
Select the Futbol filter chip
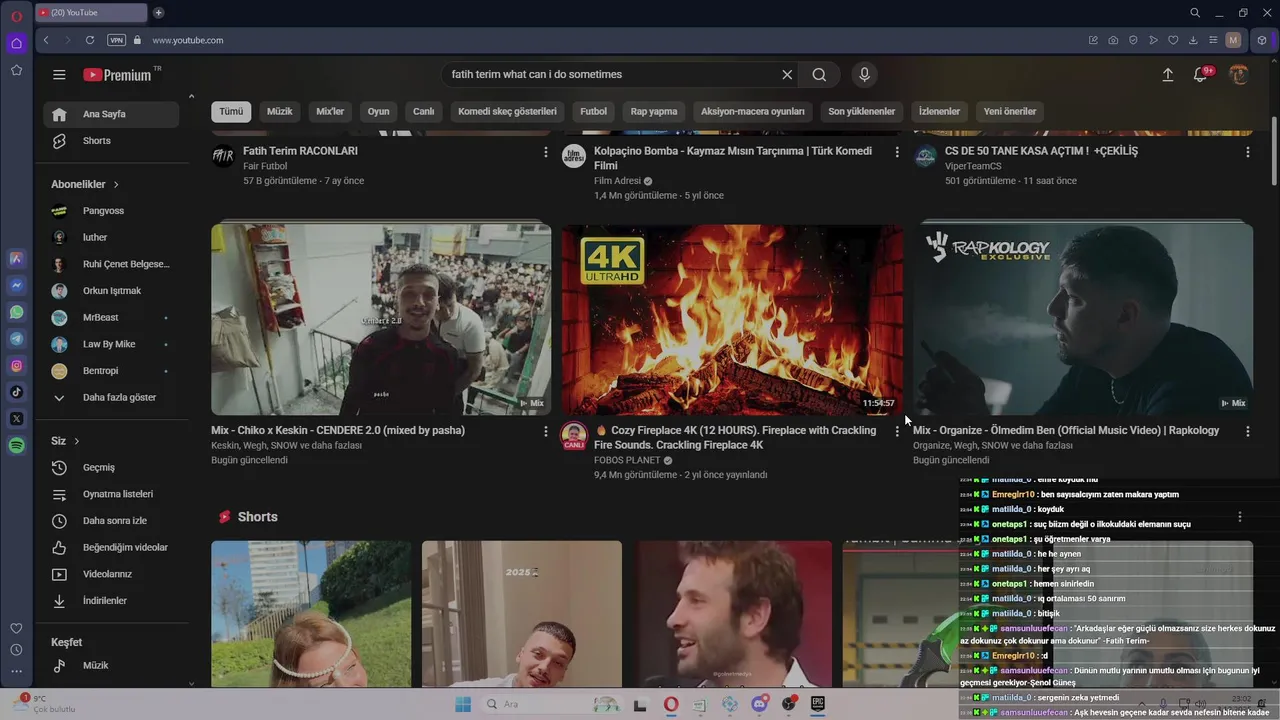tap(594, 111)
